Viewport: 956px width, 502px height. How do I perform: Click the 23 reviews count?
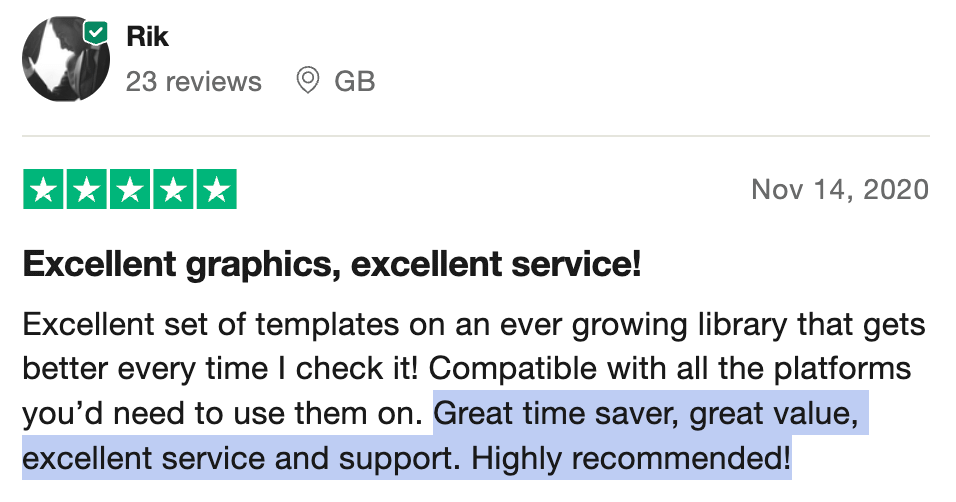point(193,82)
